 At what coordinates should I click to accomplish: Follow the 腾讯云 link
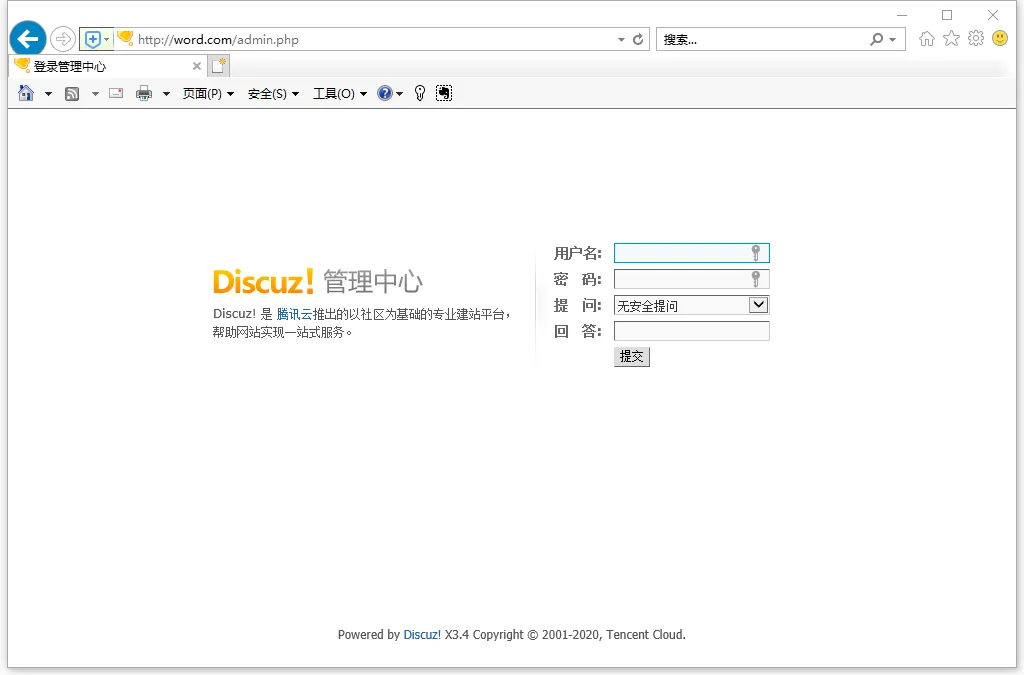point(294,314)
